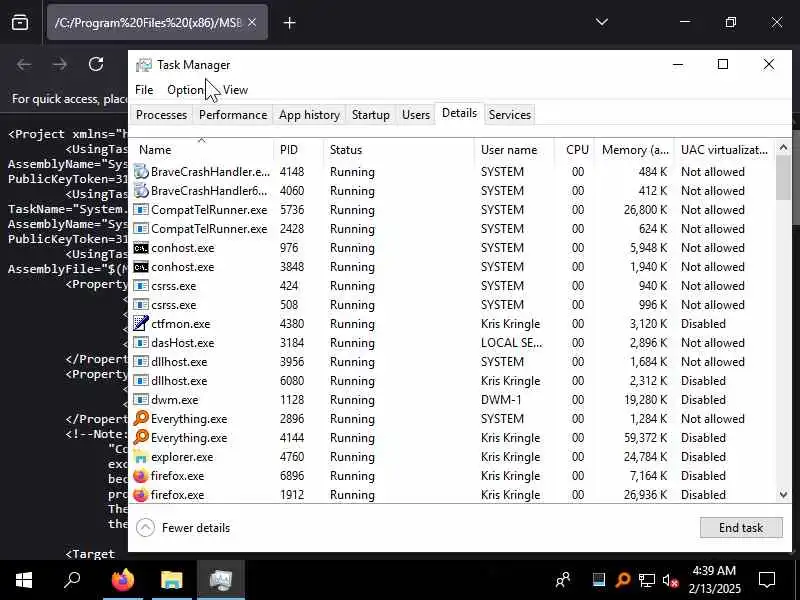Switch to the Performance tab
Viewport: 800px width, 600px height.
233,115
